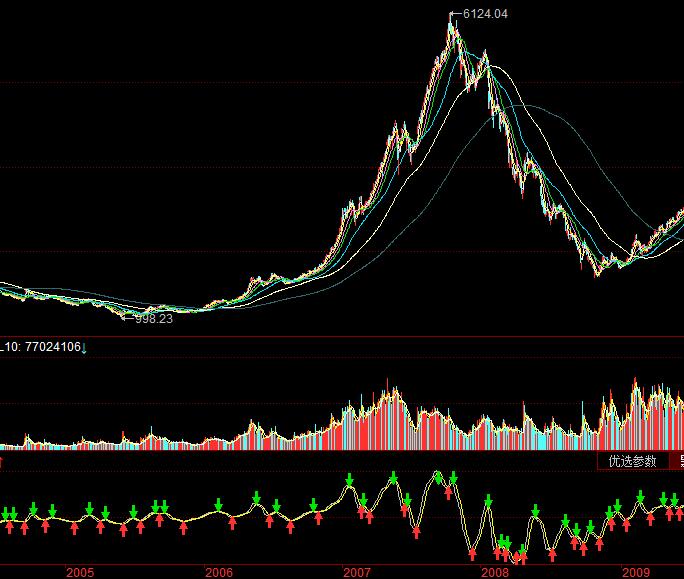Click the tallest red volume bar in 2007
This screenshot has height=579, width=684.
click(387, 414)
